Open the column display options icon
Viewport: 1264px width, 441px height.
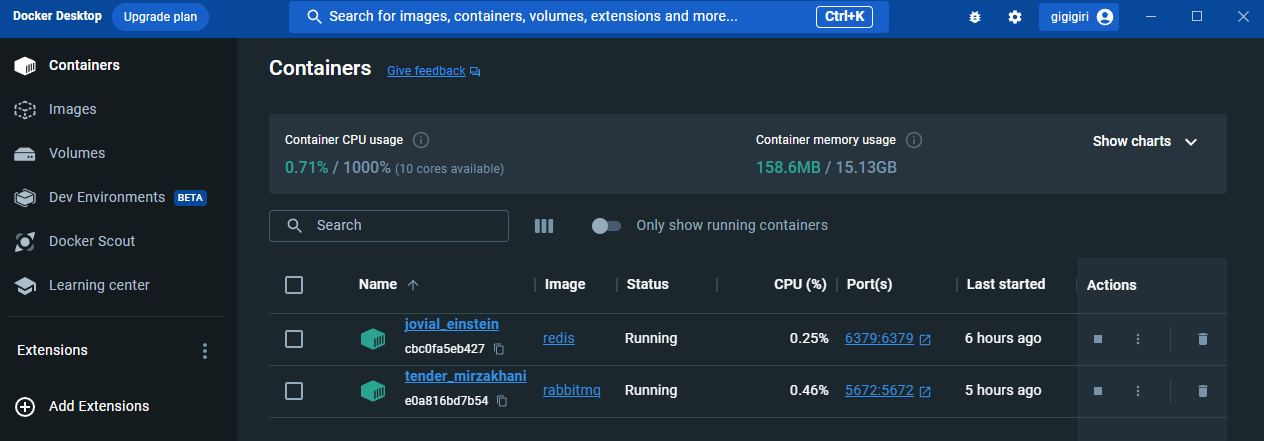[x=544, y=226]
